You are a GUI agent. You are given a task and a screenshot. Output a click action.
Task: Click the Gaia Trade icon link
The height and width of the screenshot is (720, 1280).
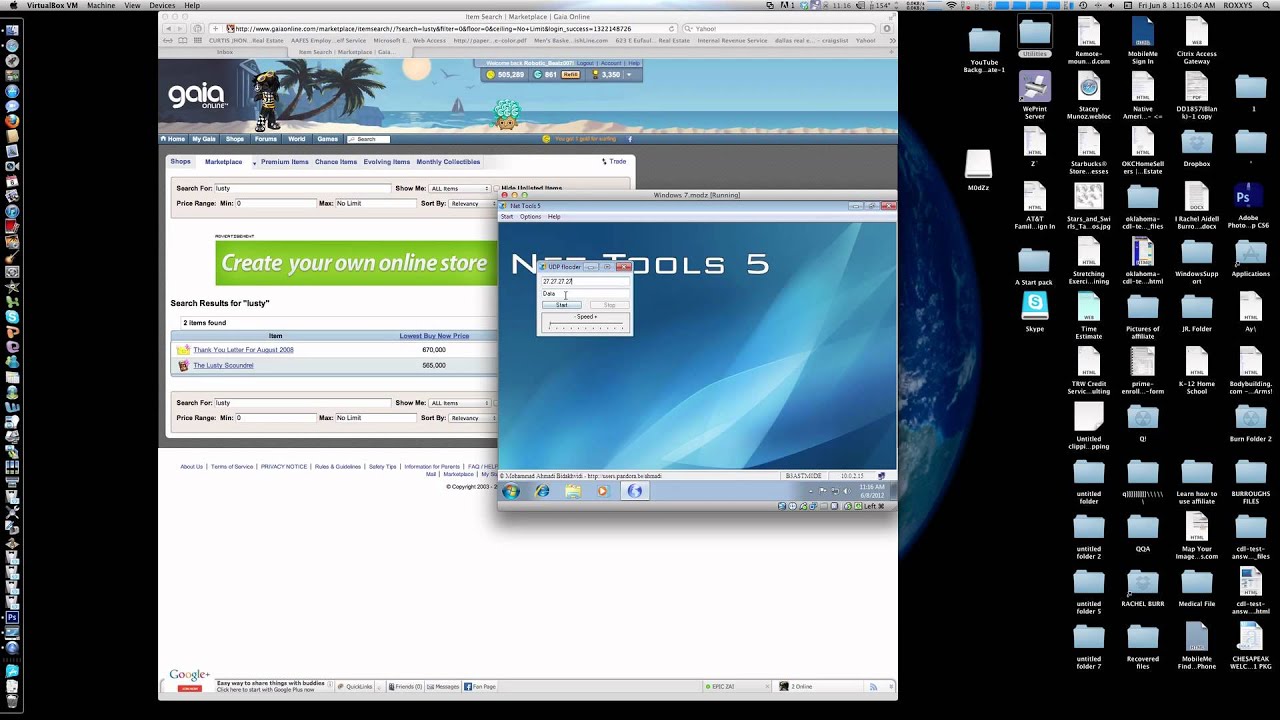click(614, 161)
